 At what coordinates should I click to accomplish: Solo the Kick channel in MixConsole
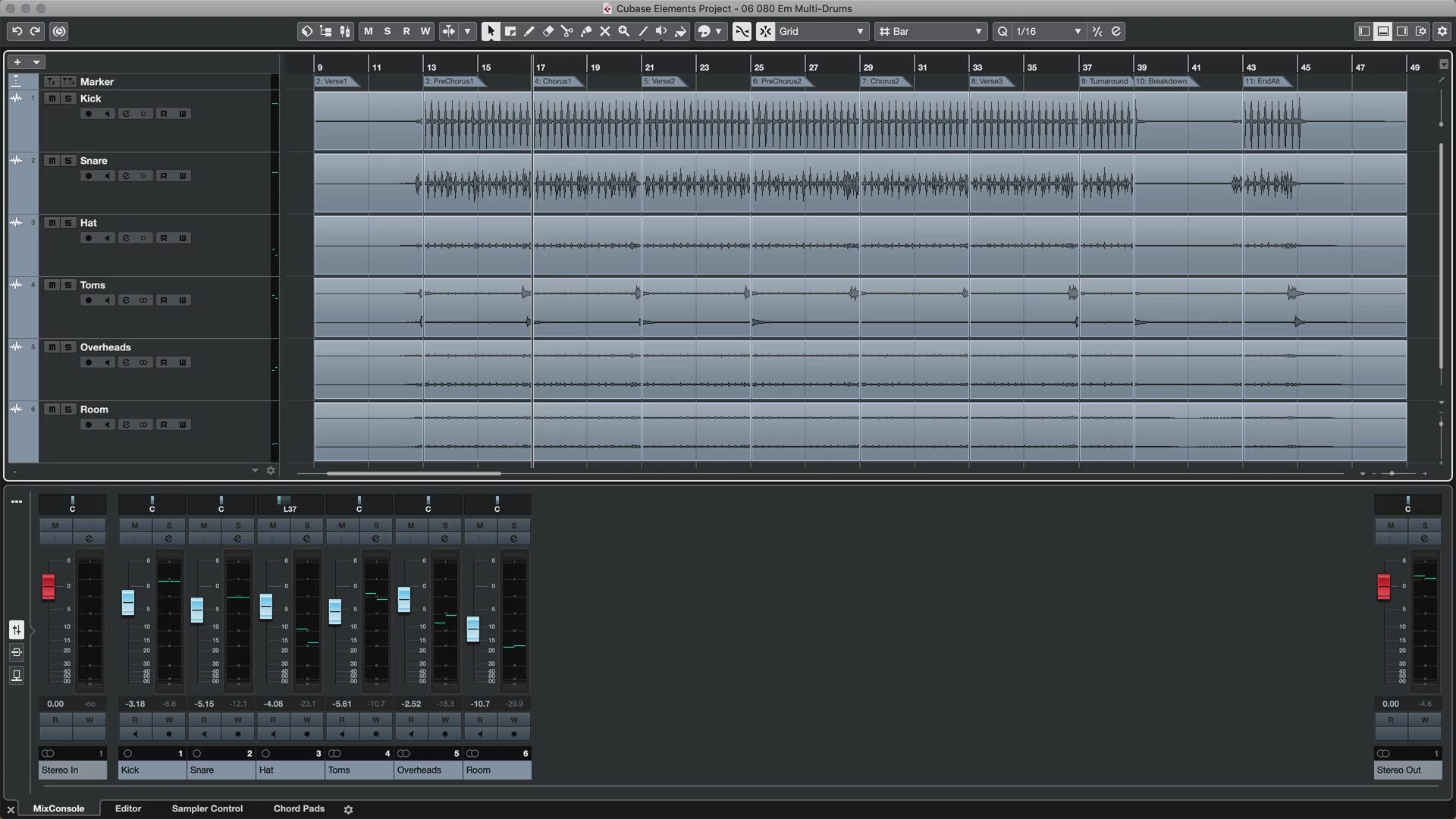pyautogui.click(x=169, y=526)
